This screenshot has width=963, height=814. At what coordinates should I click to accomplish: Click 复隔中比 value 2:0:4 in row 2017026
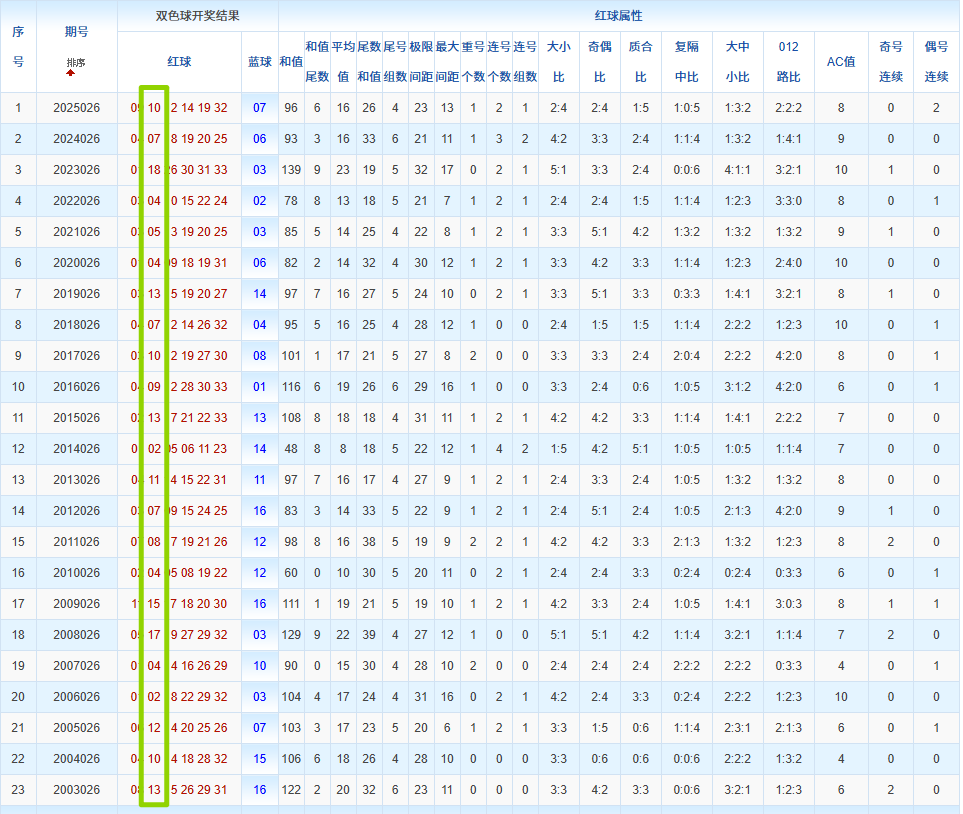click(687, 356)
